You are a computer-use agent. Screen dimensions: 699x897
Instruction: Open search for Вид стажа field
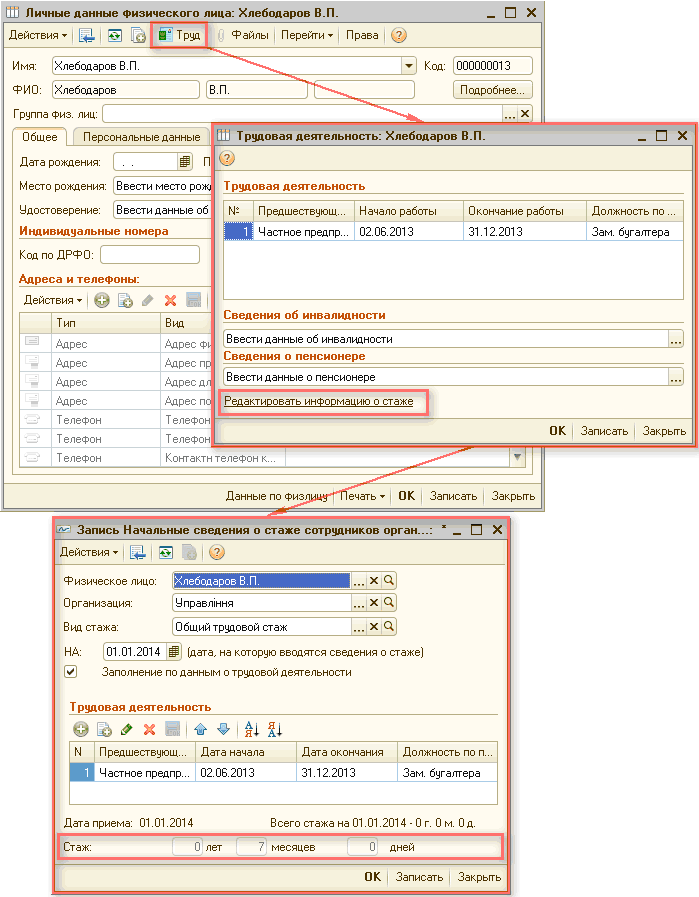(389, 627)
